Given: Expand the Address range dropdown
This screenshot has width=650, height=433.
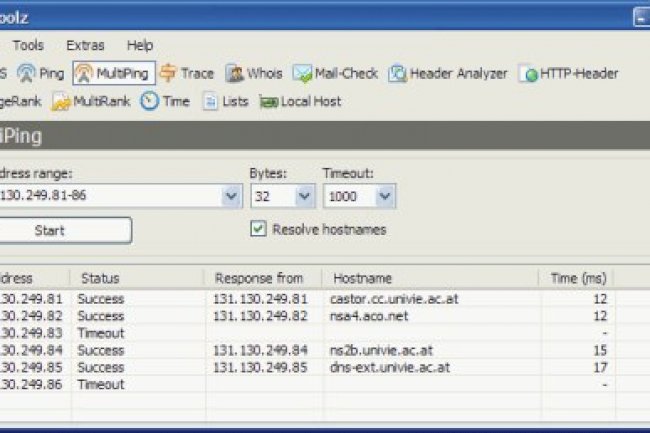Looking at the screenshot, I should [x=231, y=196].
